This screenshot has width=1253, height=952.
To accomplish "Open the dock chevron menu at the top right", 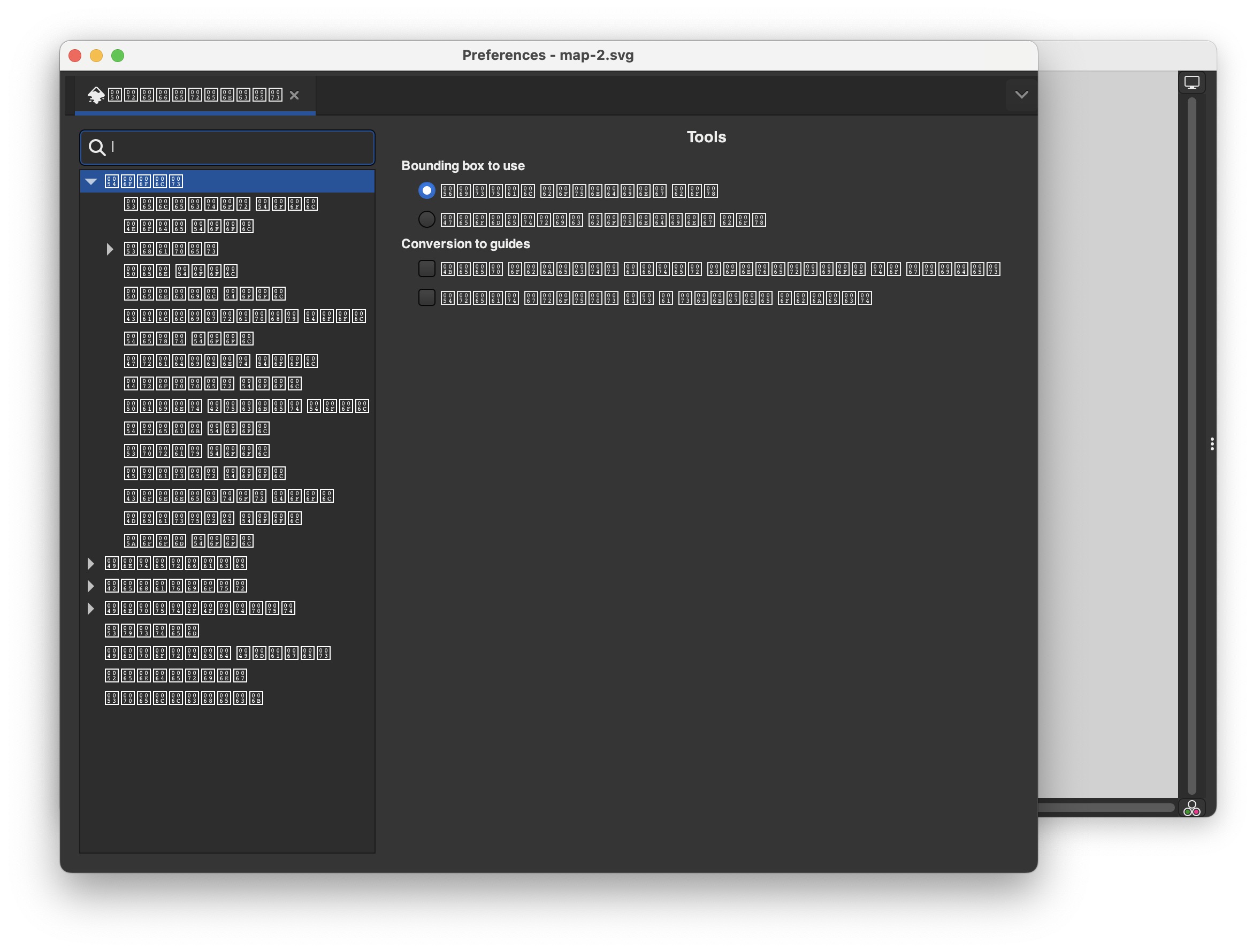I will (x=1021, y=95).
